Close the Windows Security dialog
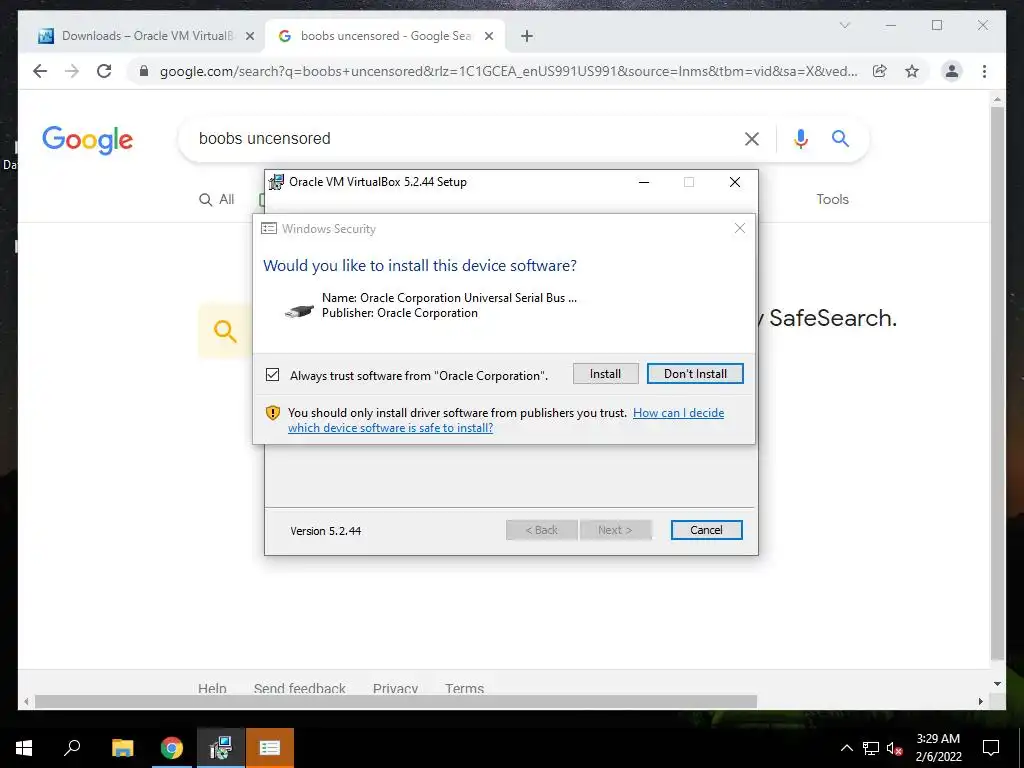Viewport: 1024px width, 768px height. tap(739, 228)
